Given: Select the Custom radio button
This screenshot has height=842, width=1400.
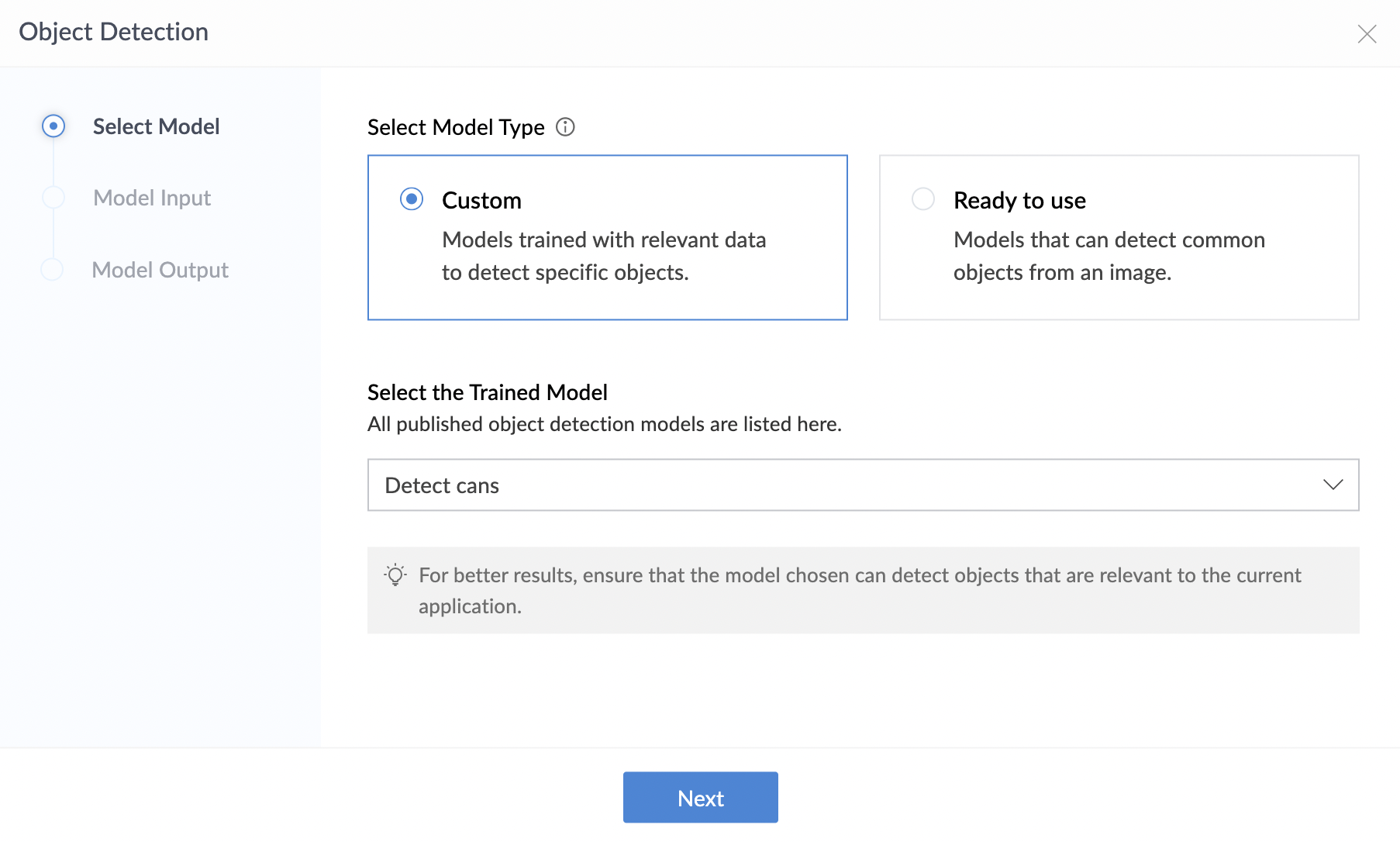Looking at the screenshot, I should click(412, 199).
